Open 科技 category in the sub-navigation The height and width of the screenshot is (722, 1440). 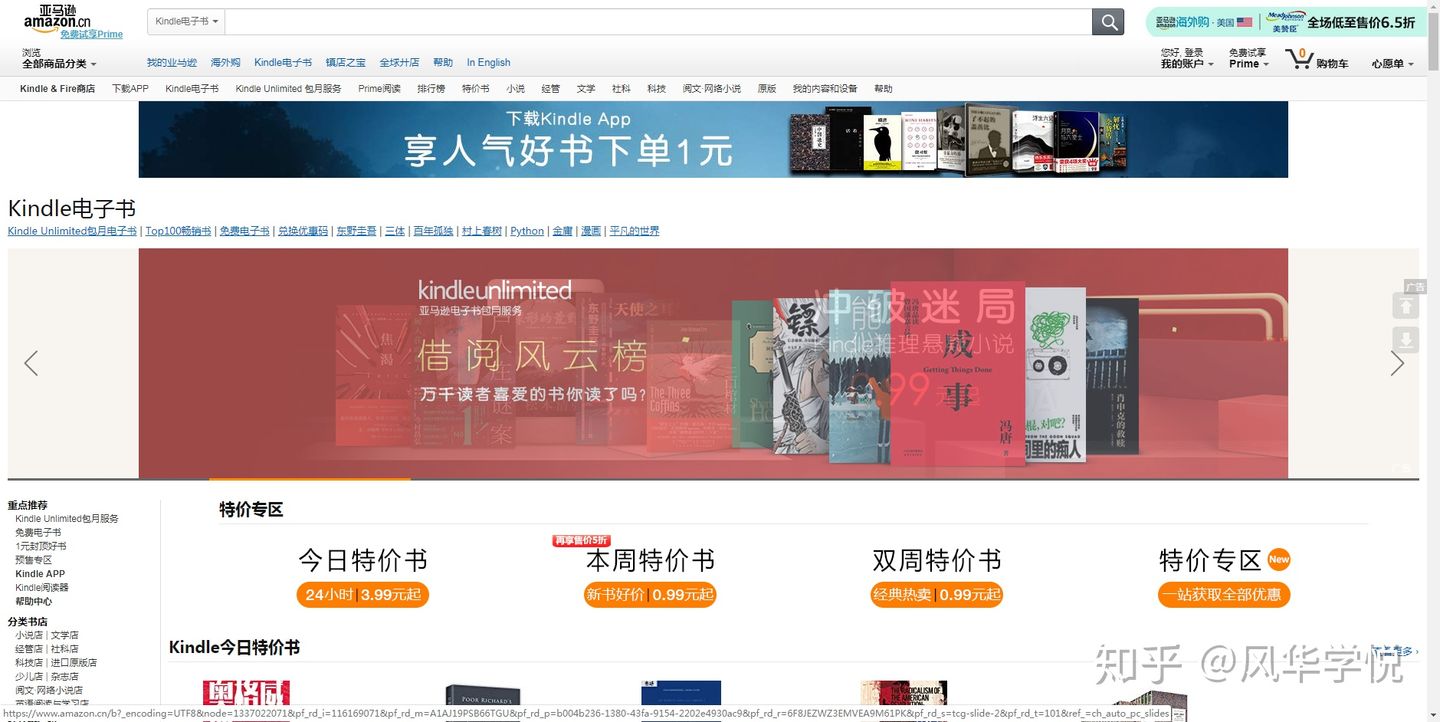tap(656, 89)
